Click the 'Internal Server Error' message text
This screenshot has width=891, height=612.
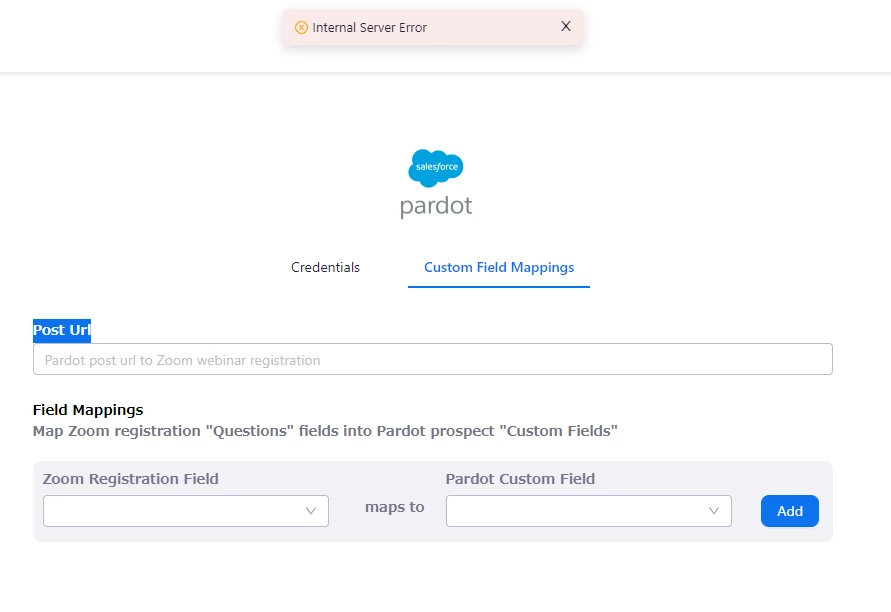tap(369, 27)
